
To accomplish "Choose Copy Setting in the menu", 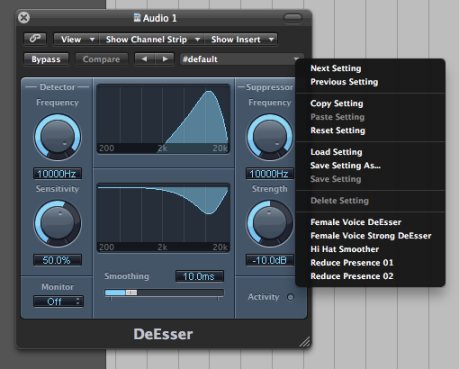I will tap(337, 103).
